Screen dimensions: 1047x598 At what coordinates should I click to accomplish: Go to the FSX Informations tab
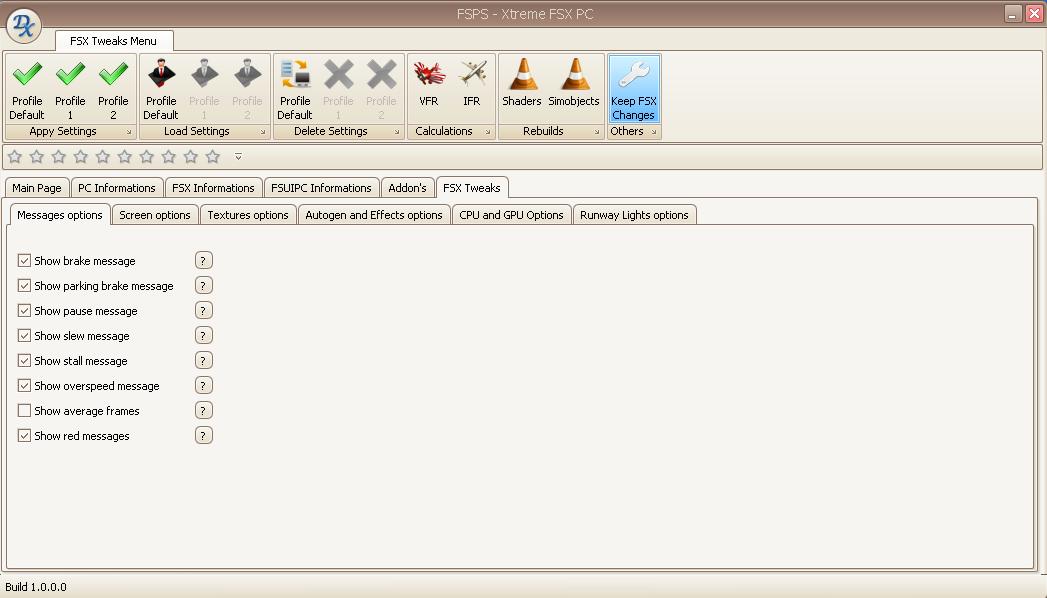pos(214,188)
